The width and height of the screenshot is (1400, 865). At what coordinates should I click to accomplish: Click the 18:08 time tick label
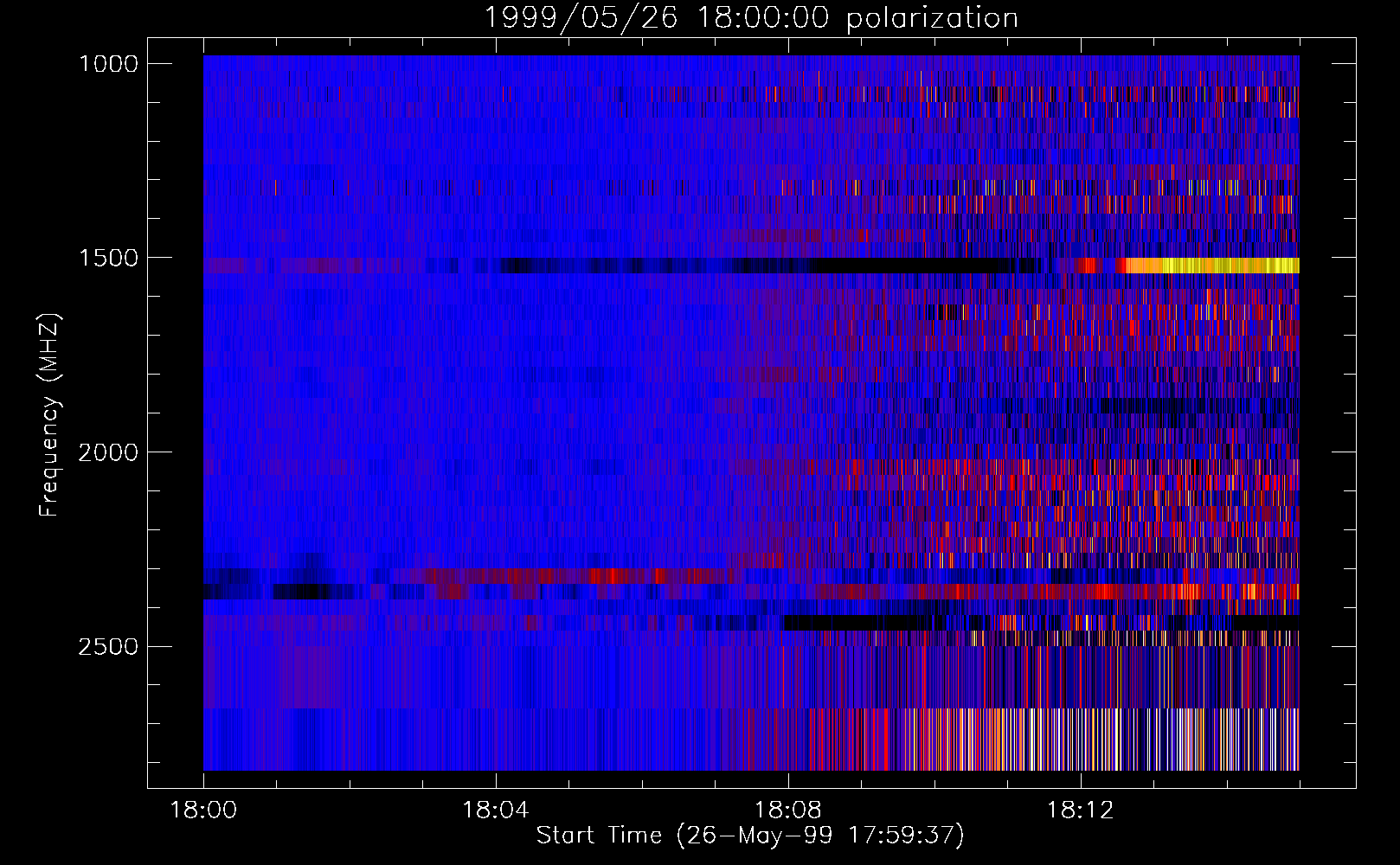point(787,811)
